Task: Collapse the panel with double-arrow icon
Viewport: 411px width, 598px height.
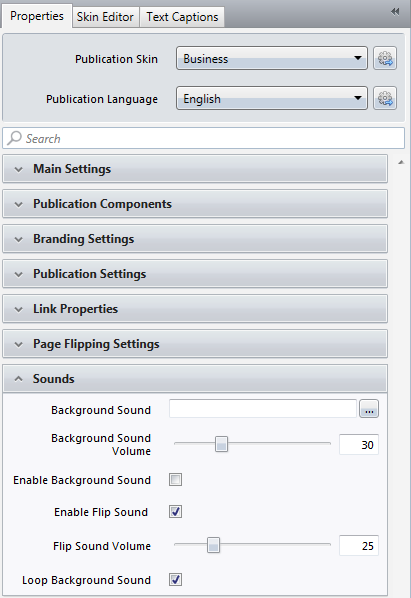Action: (x=395, y=12)
